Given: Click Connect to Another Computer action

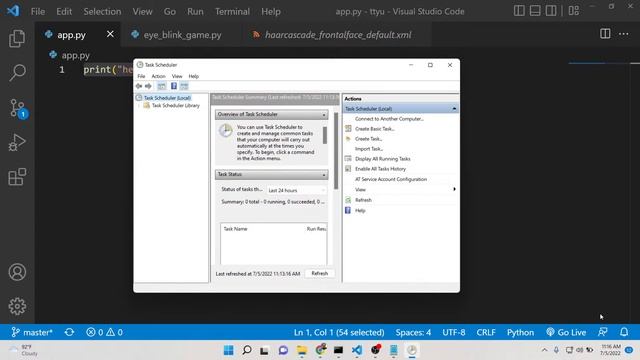Looking at the screenshot, I should coord(389,119).
